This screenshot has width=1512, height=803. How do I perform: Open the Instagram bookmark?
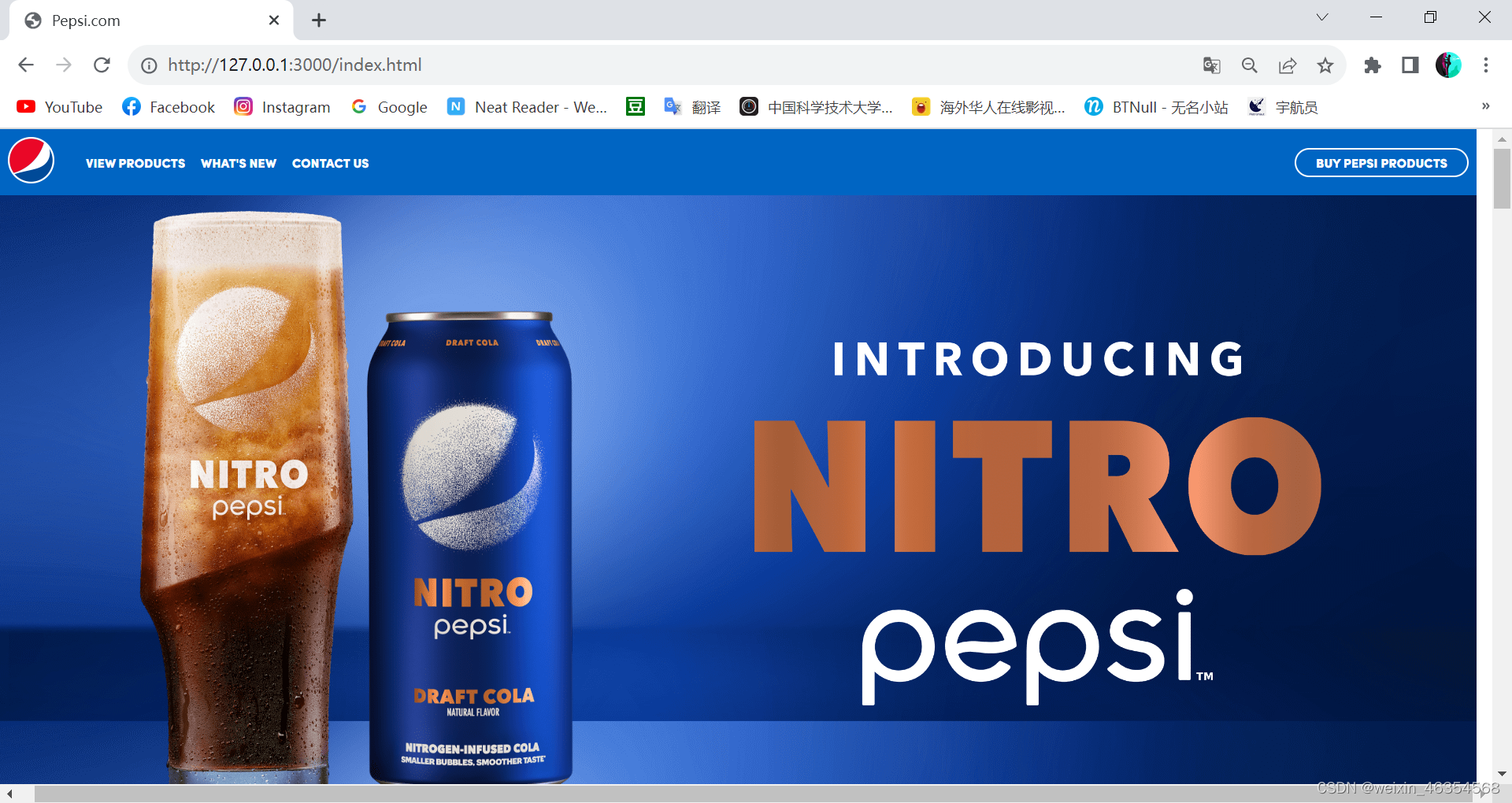tap(282, 107)
